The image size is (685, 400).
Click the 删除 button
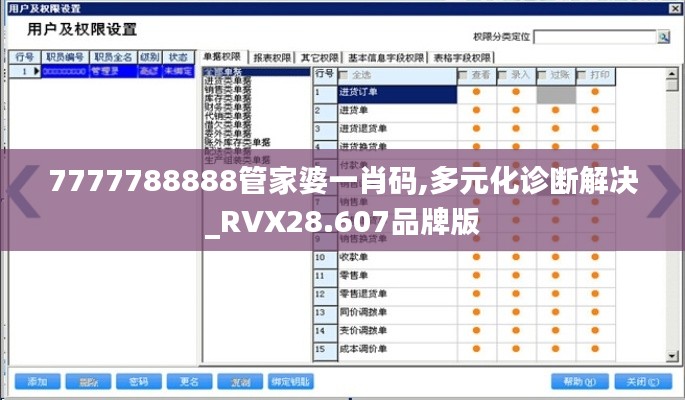[88, 382]
